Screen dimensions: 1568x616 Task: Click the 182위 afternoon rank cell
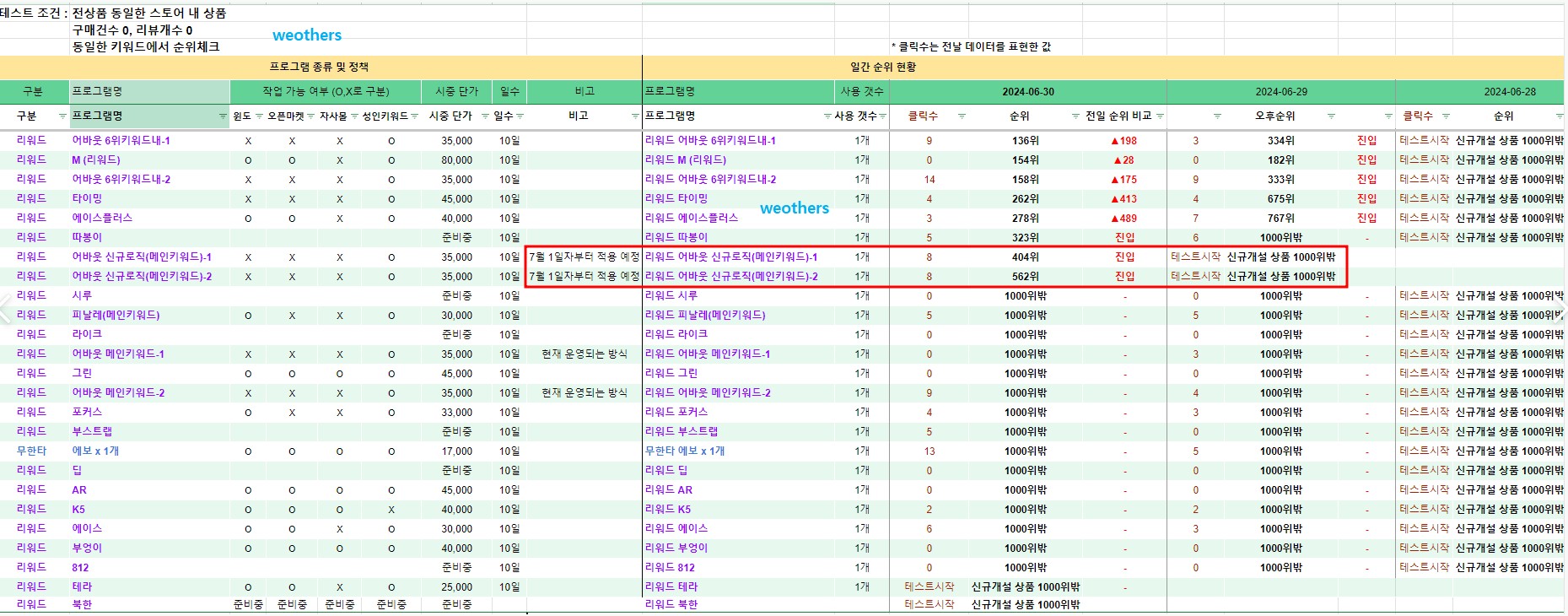pyautogui.click(x=1280, y=160)
